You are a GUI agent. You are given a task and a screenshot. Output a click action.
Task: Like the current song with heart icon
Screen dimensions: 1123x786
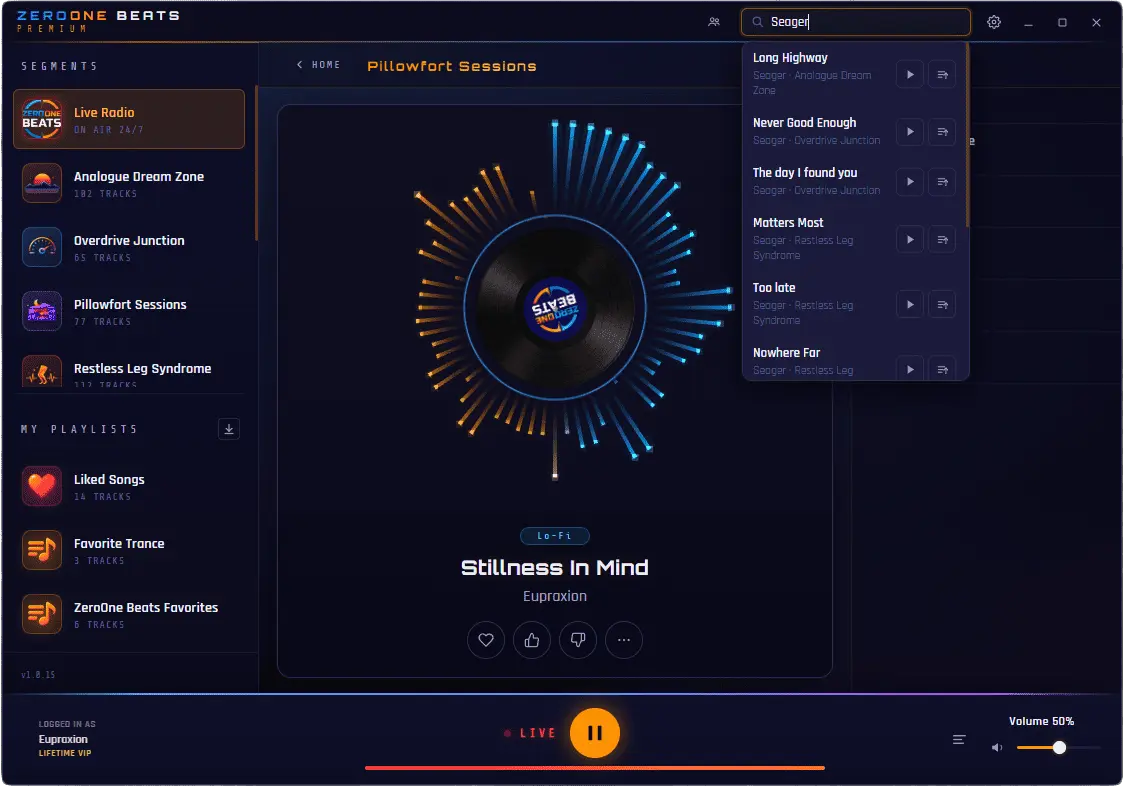click(x=486, y=640)
